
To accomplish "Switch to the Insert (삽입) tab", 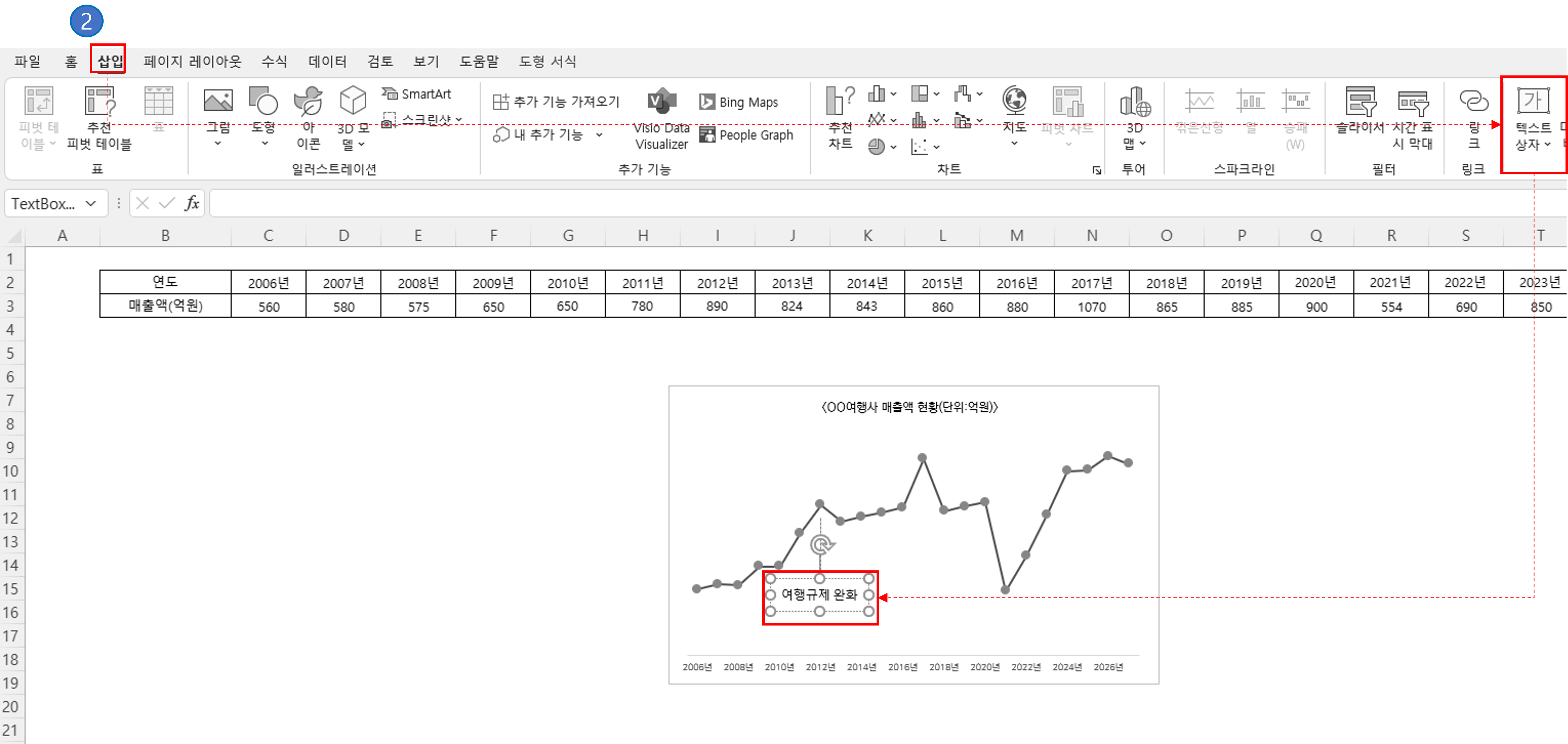I will click(x=110, y=61).
